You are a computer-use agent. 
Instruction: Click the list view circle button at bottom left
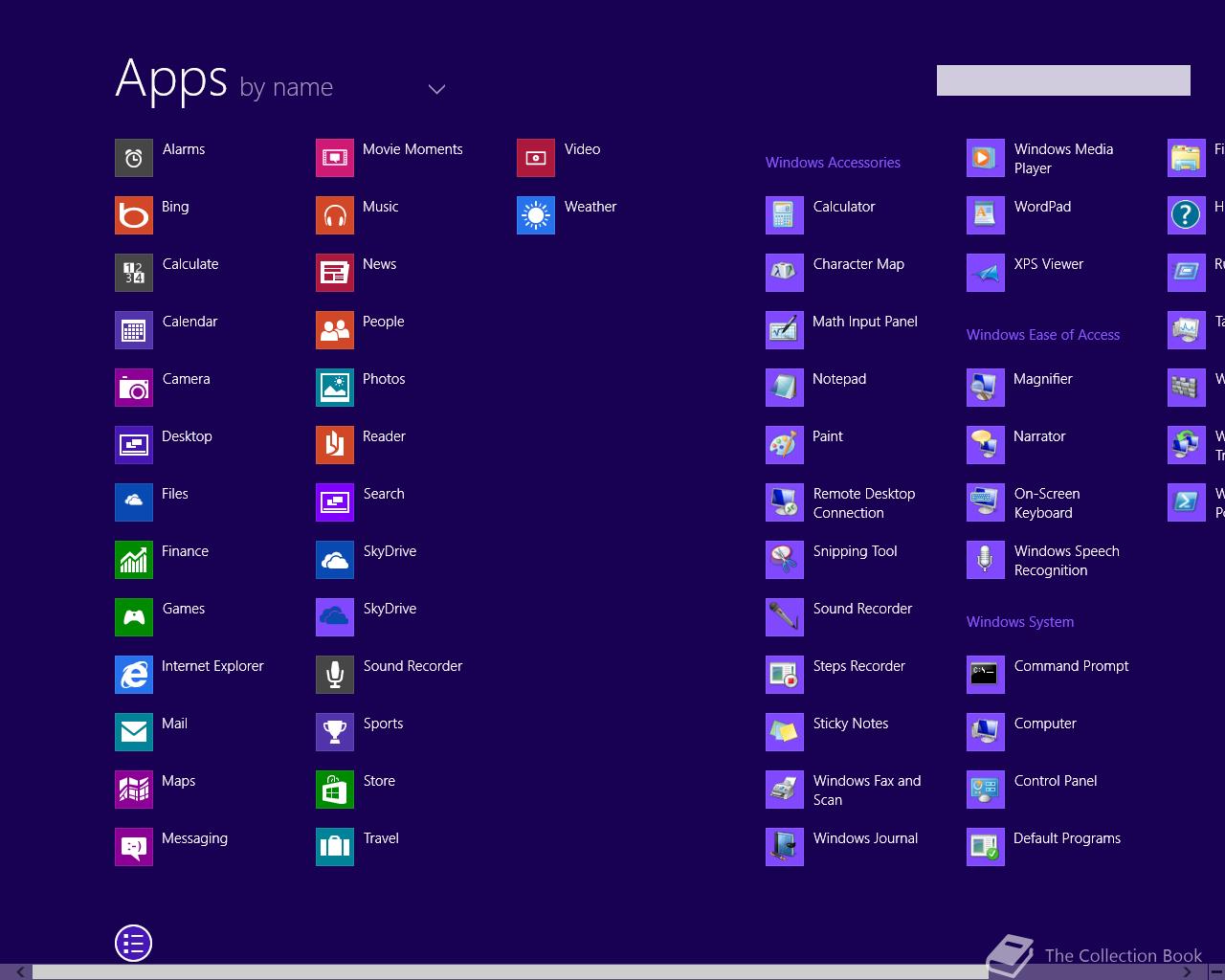click(x=134, y=944)
